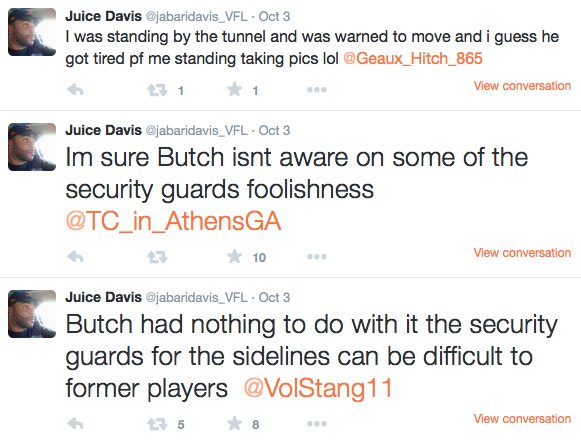
Task: Reply to the tweet mentioning @VolStang11
Action: [x=76, y=424]
